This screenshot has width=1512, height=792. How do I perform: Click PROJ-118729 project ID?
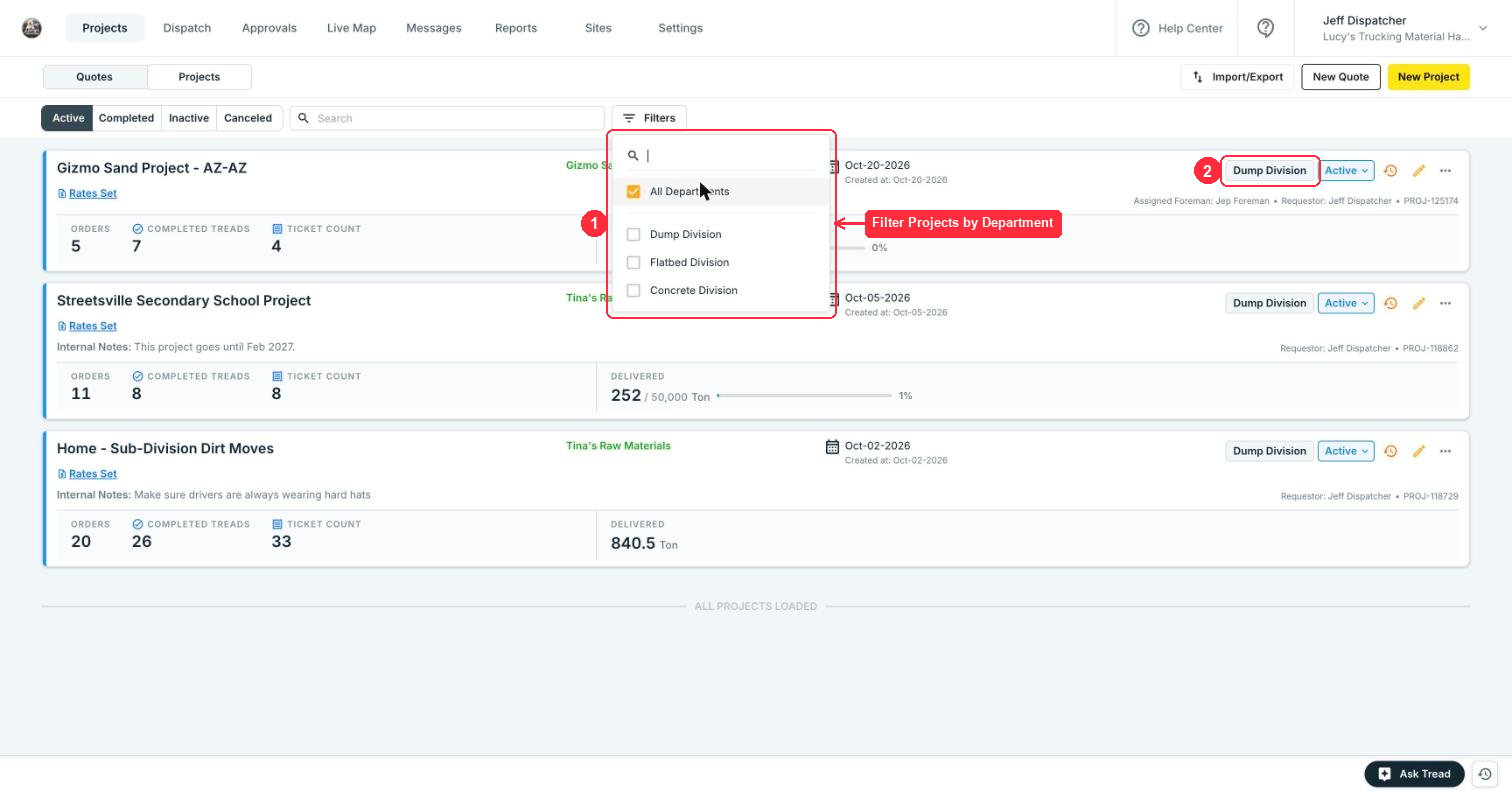click(x=1430, y=497)
